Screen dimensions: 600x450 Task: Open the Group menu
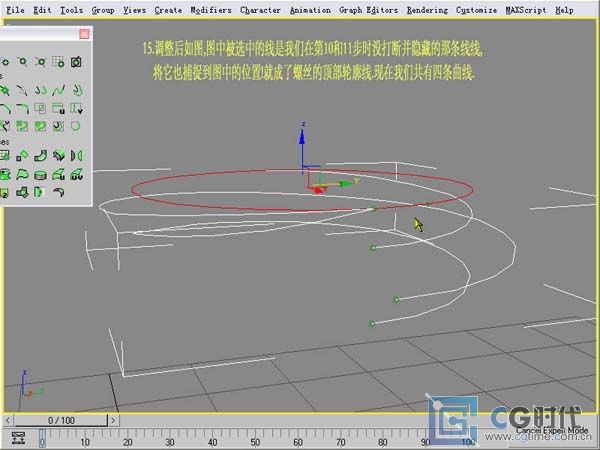click(103, 10)
